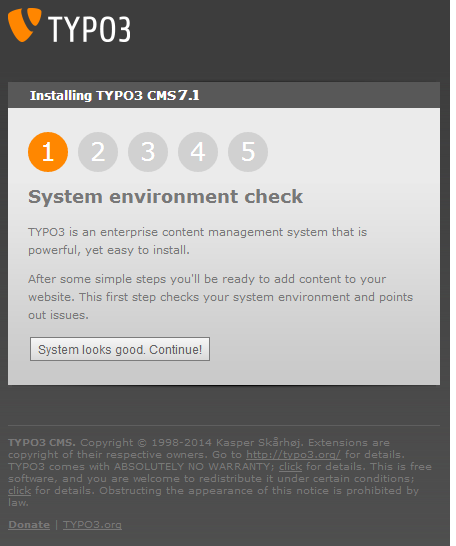Viewport: 456px width, 546px height.
Task: Open the Donate link in the footer
Action: click(x=29, y=524)
